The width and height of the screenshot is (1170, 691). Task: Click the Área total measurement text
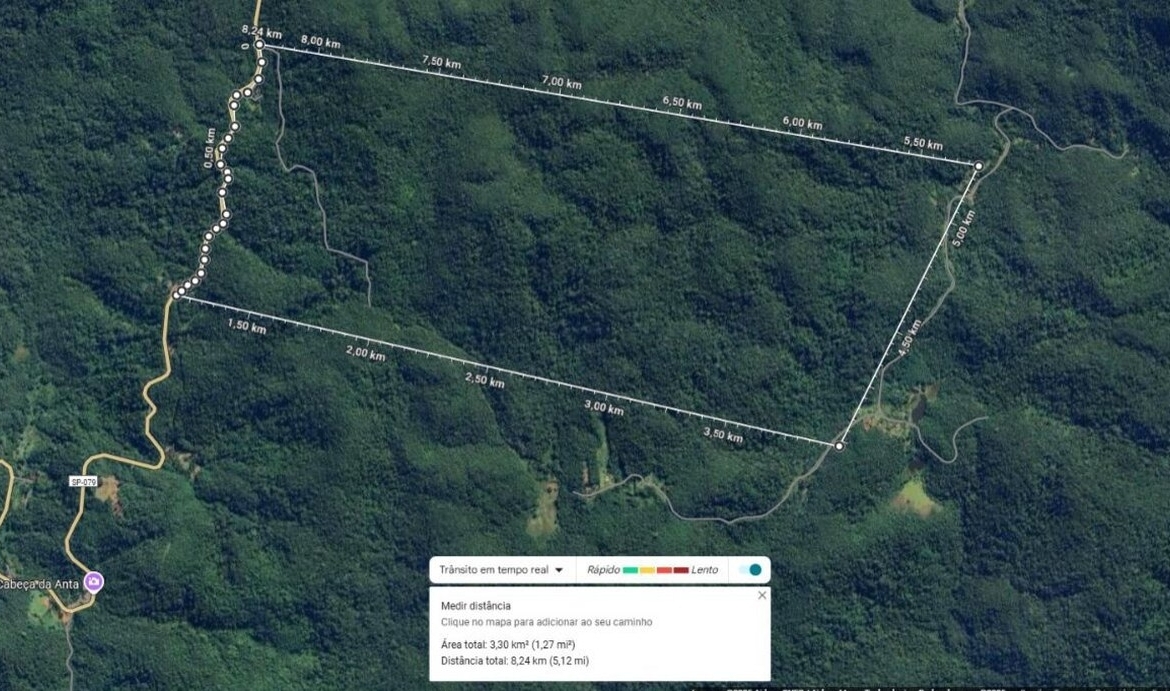508,645
